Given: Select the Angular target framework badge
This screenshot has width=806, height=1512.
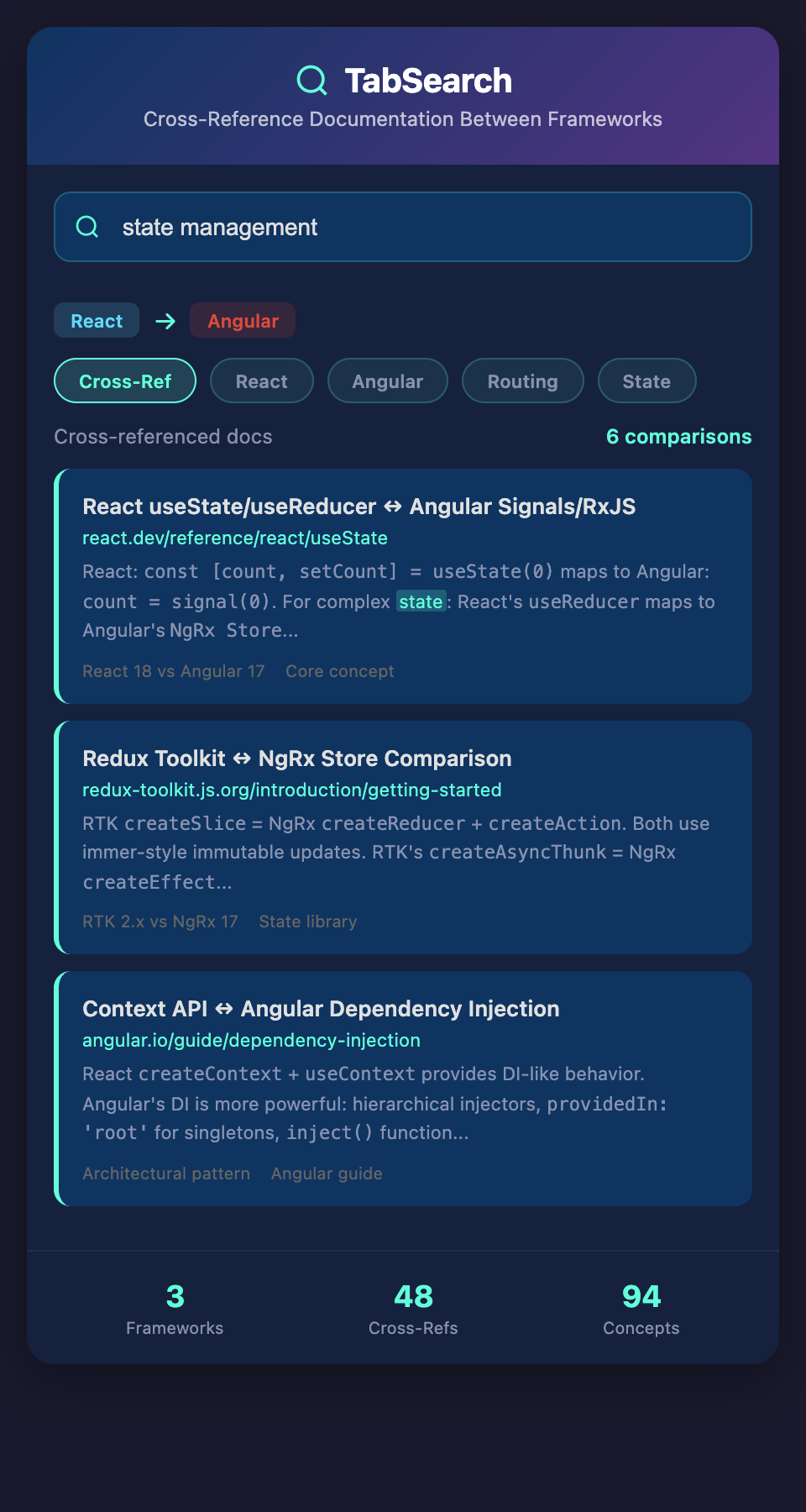Looking at the screenshot, I should pos(243,321).
